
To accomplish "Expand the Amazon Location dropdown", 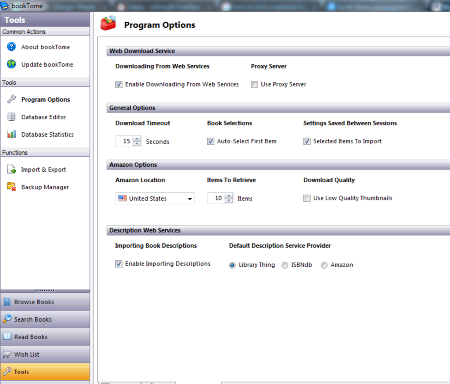I will tap(189, 199).
